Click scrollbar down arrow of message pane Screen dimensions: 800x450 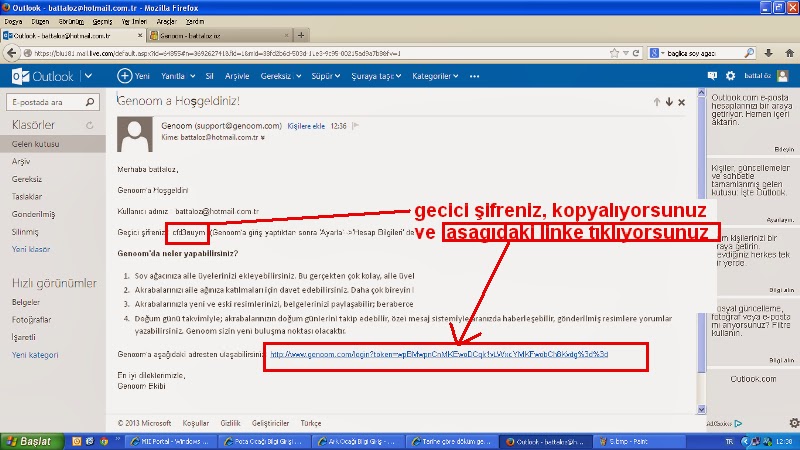tap(702, 409)
